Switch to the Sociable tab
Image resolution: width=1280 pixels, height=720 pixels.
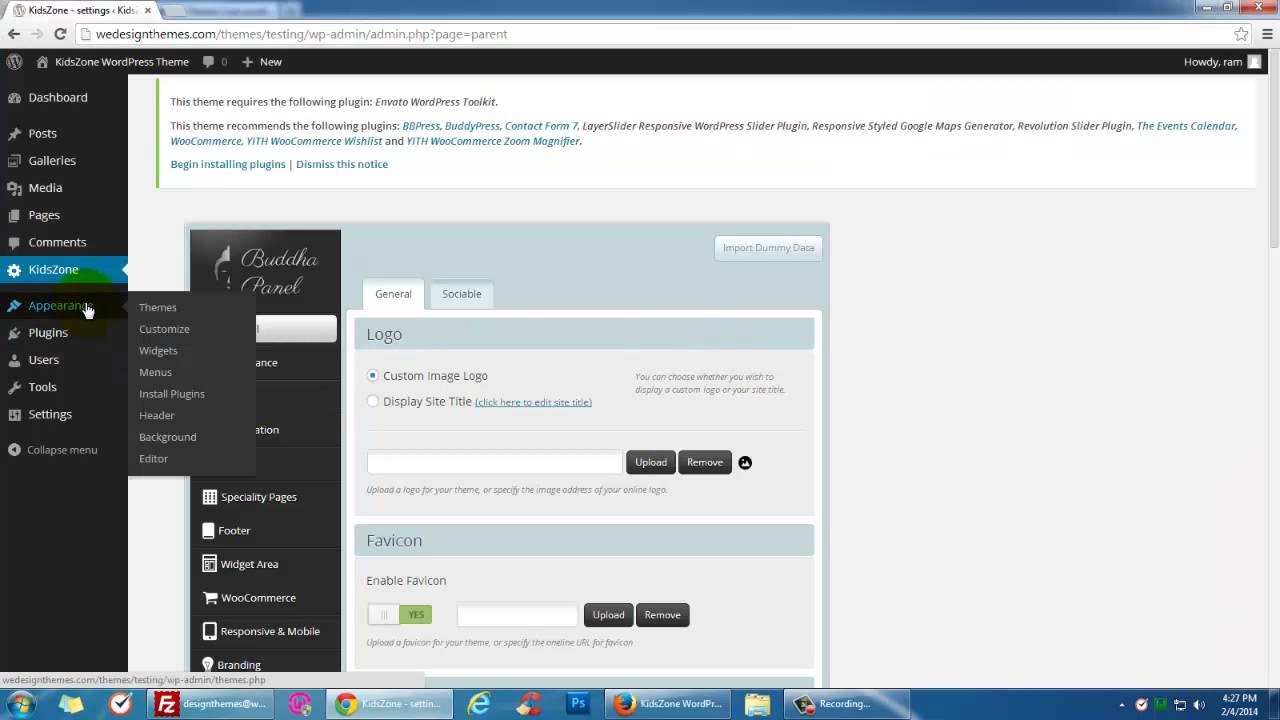462,294
